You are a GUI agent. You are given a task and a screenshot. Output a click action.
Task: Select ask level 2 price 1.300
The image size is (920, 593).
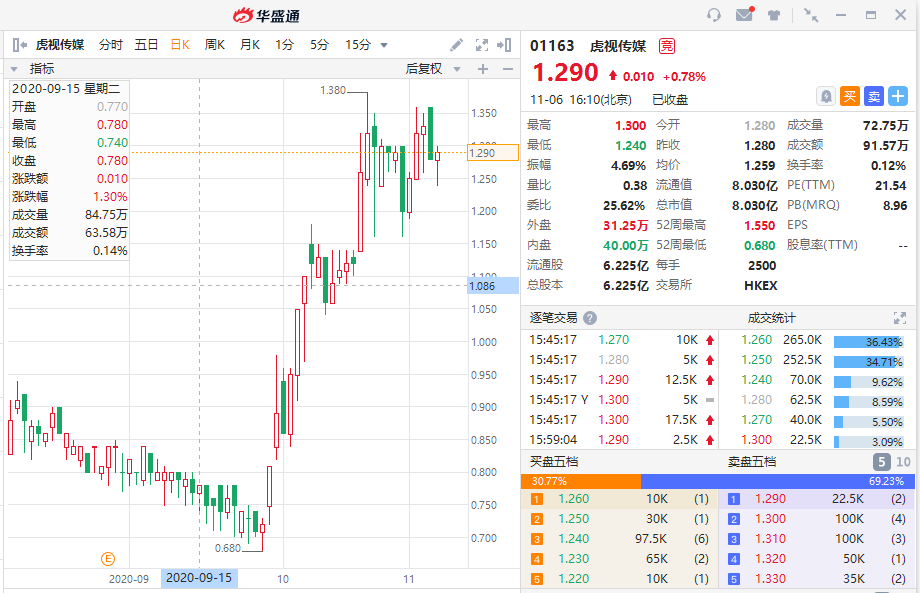point(770,519)
